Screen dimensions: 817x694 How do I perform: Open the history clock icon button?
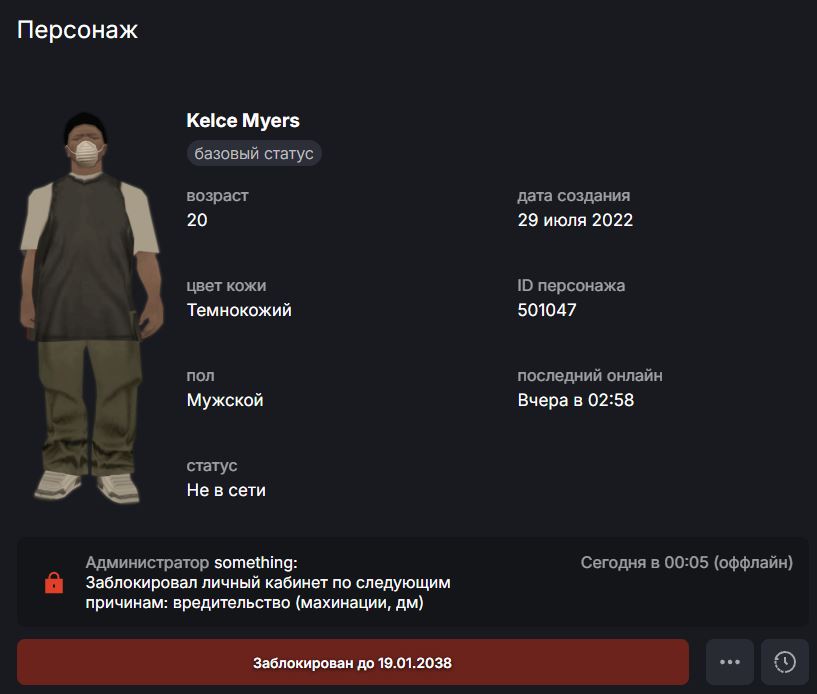coord(785,662)
